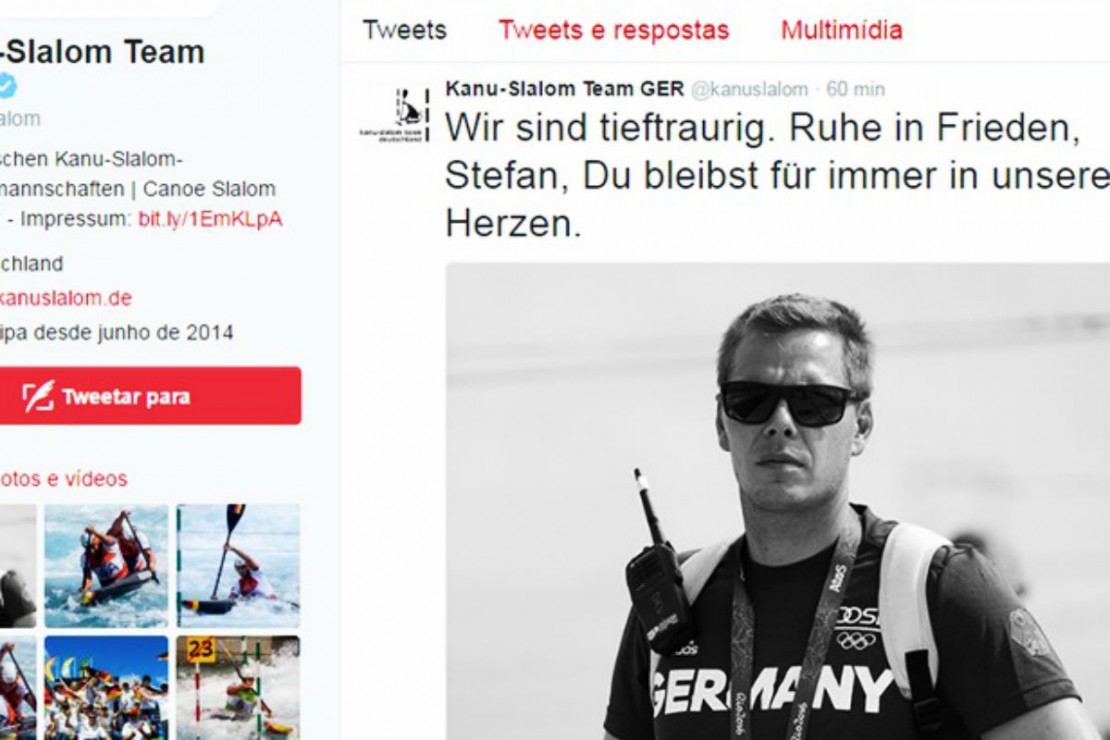Open the Fotos e vídeos section link
This screenshot has width=1110, height=740.
[x=63, y=479]
